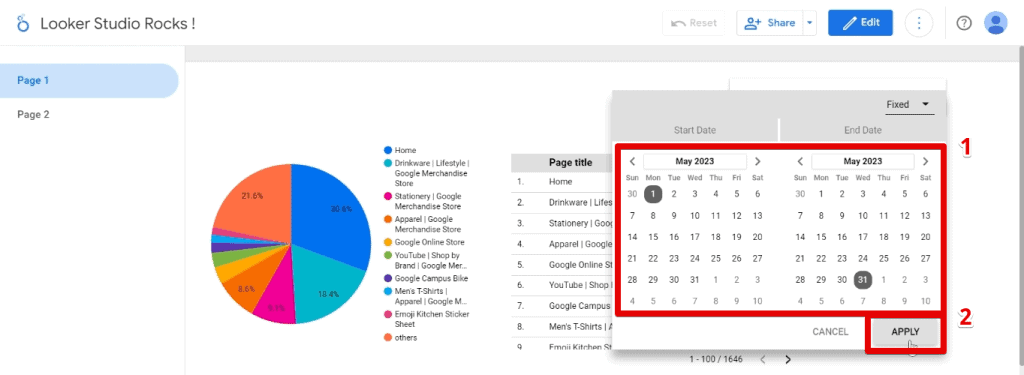The height and width of the screenshot is (375, 1024).
Task: Select the End Date tab
Action: coord(863,130)
